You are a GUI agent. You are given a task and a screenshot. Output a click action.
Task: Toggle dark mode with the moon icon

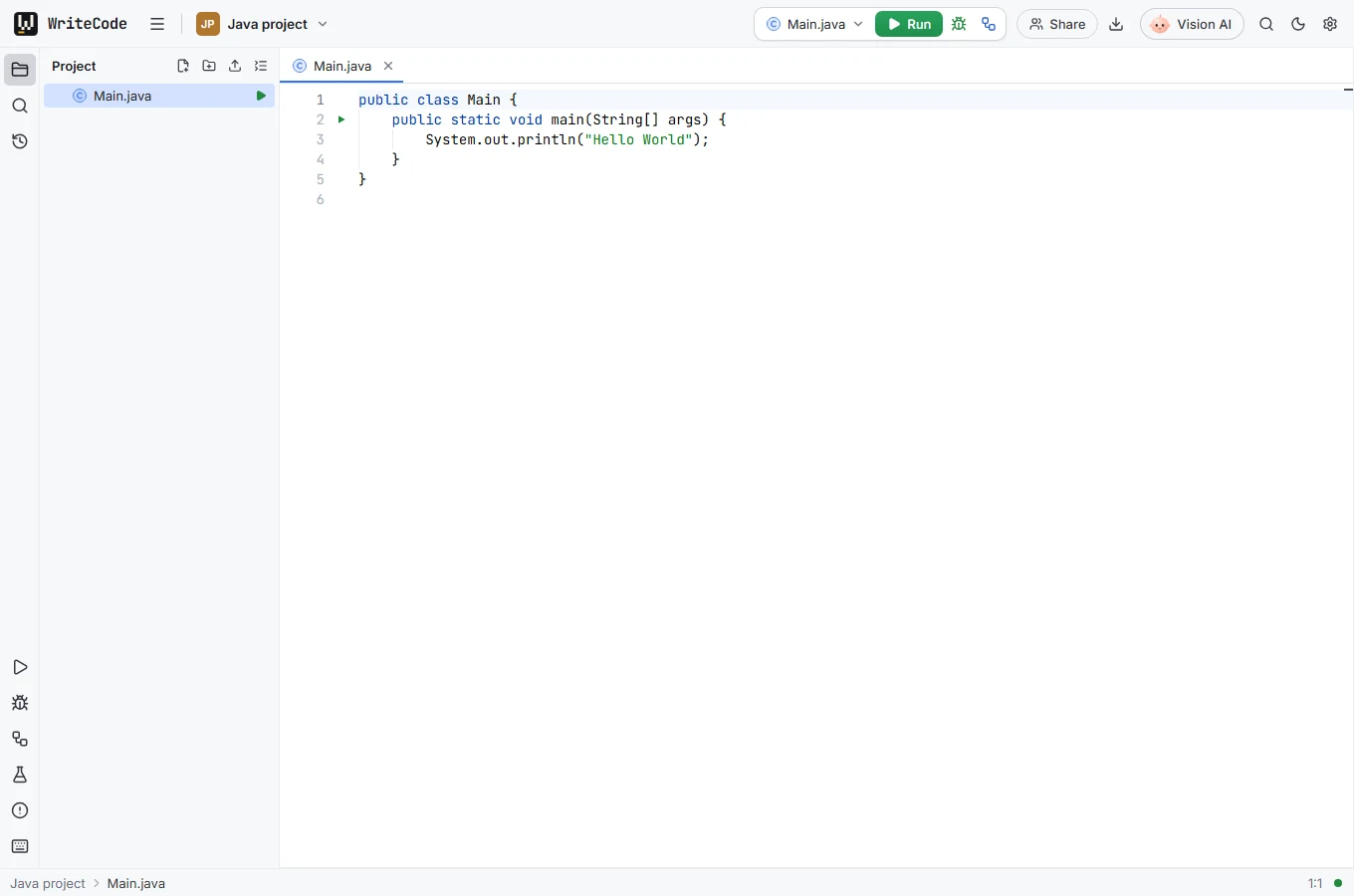pyautogui.click(x=1298, y=24)
